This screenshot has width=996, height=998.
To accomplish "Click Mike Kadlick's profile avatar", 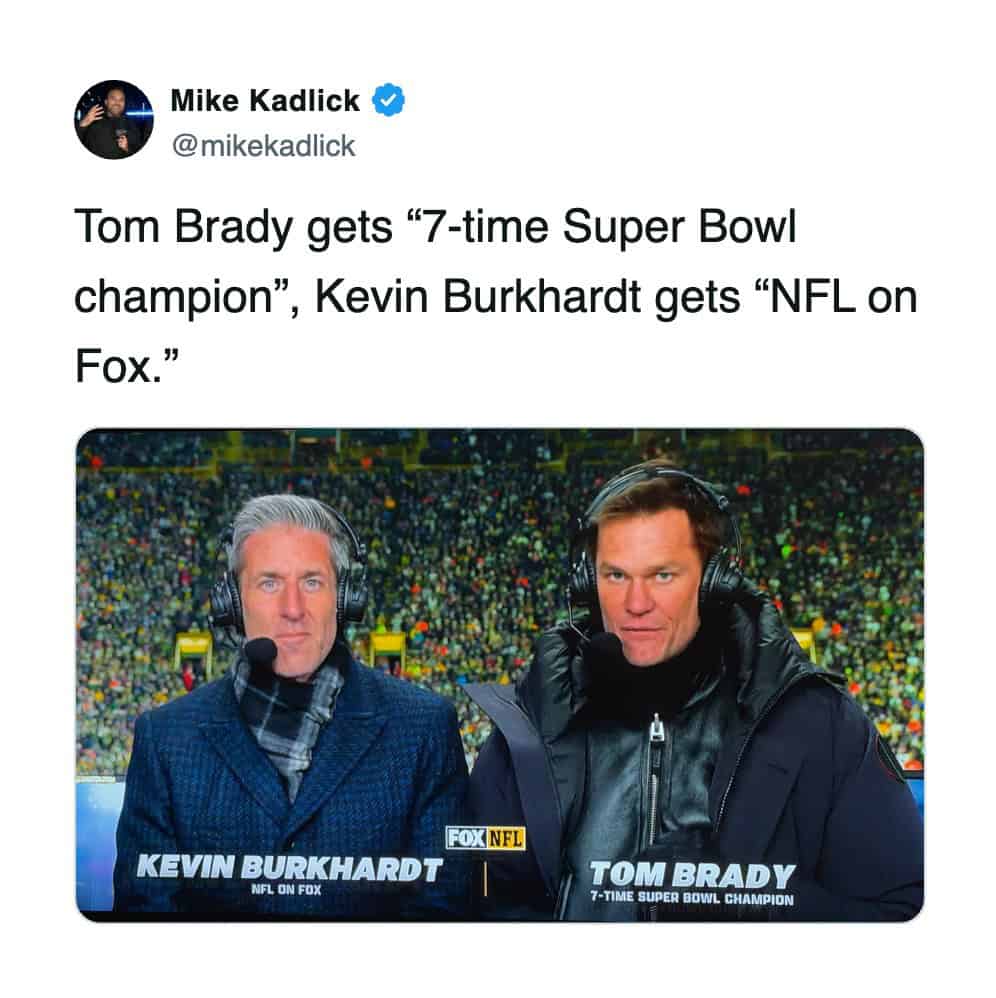I will (x=114, y=120).
